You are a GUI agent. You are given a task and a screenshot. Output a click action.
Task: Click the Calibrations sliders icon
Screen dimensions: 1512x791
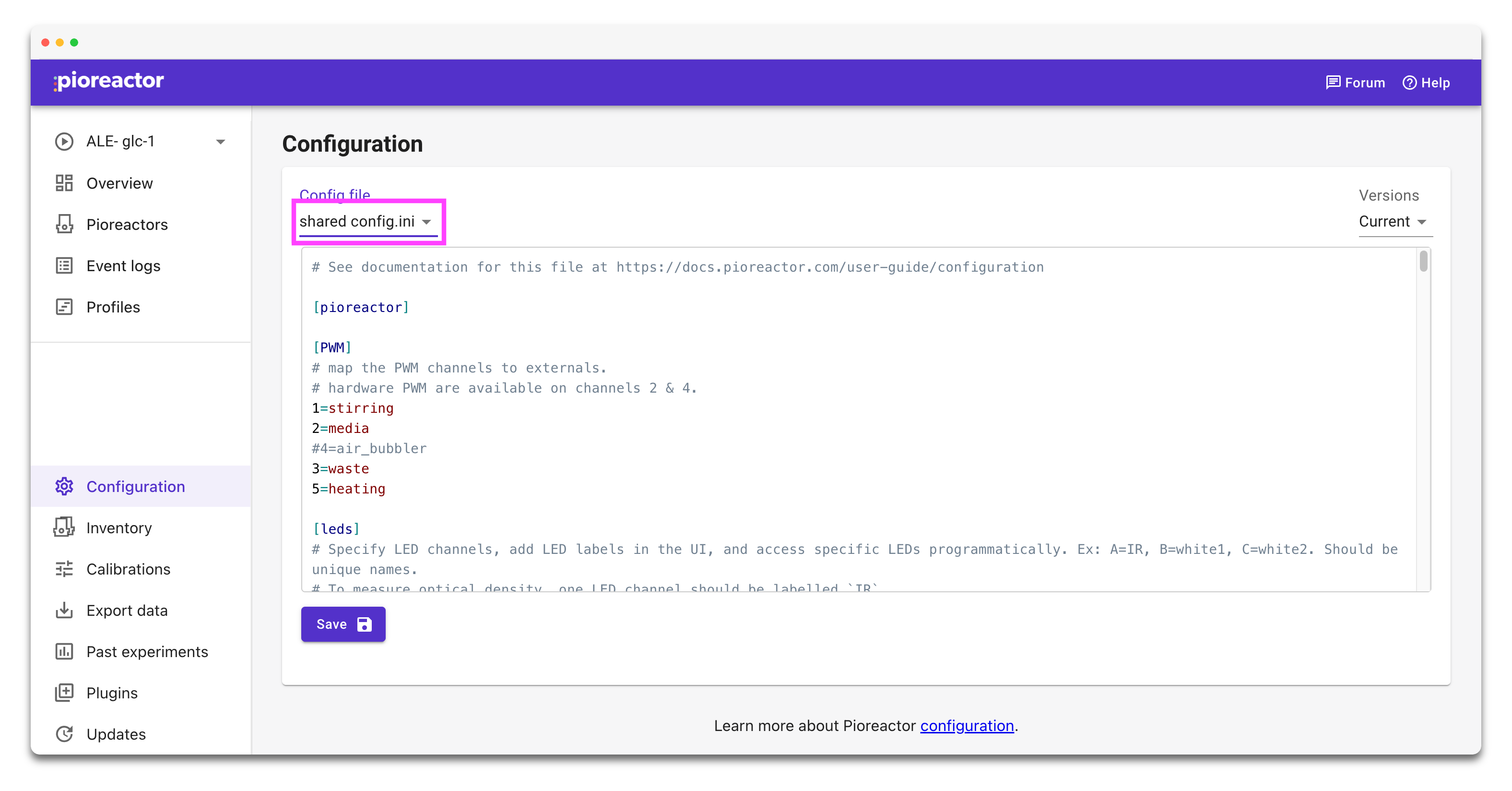tap(65, 568)
